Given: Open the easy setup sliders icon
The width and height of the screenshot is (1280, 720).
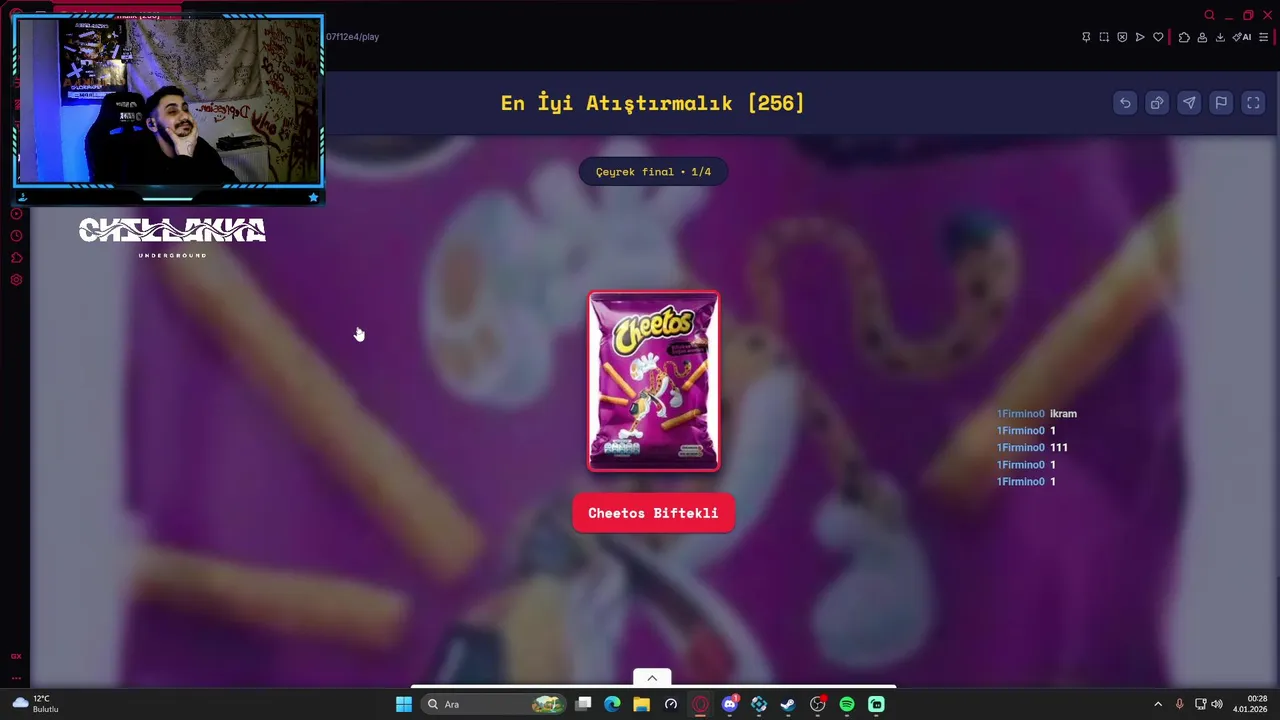Looking at the screenshot, I should [x=1264, y=37].
